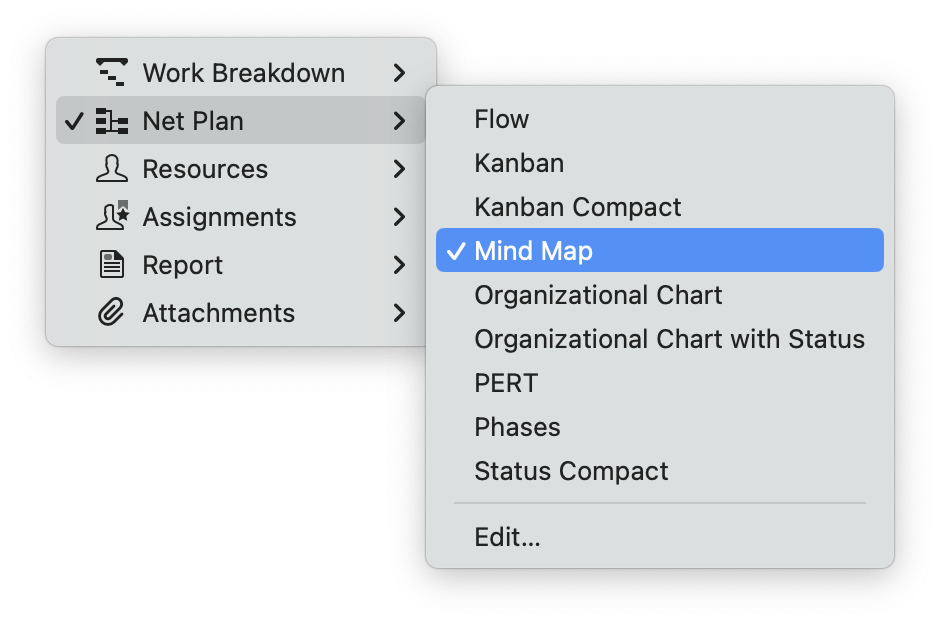Open the Edit... option
940x622 pixels.
(508, 537)
